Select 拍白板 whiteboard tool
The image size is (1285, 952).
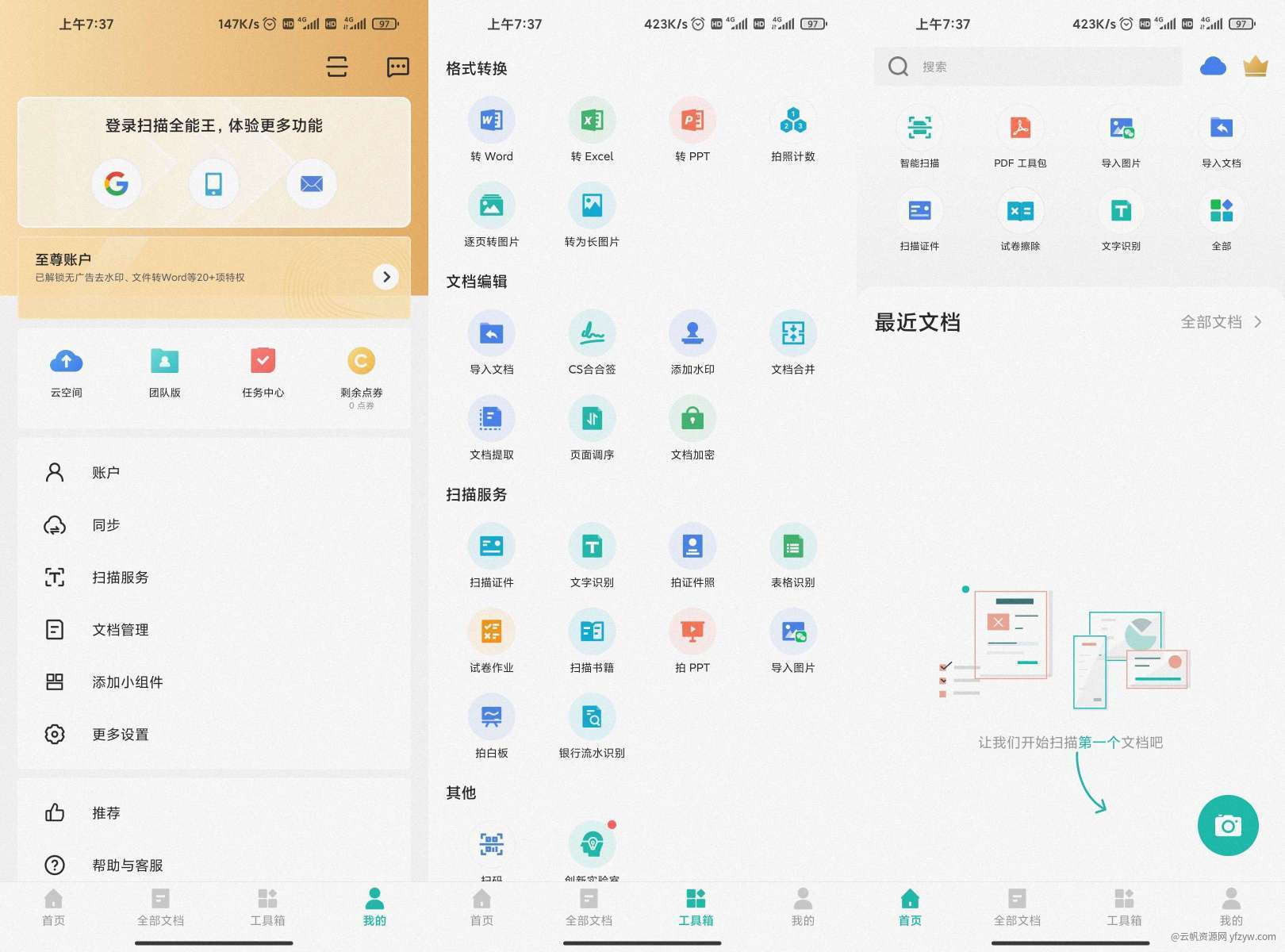pyautogui.click(x=492, y=727)
